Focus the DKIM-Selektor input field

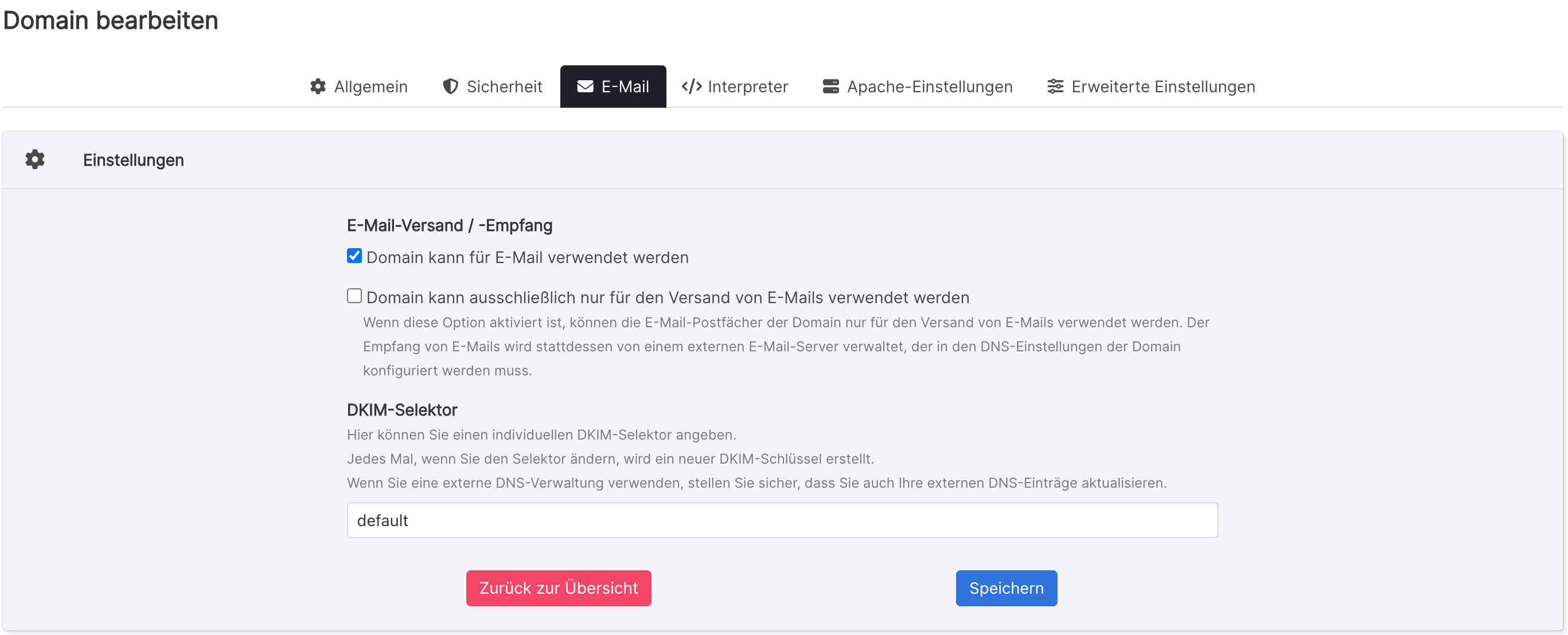(x=782, y=520)
